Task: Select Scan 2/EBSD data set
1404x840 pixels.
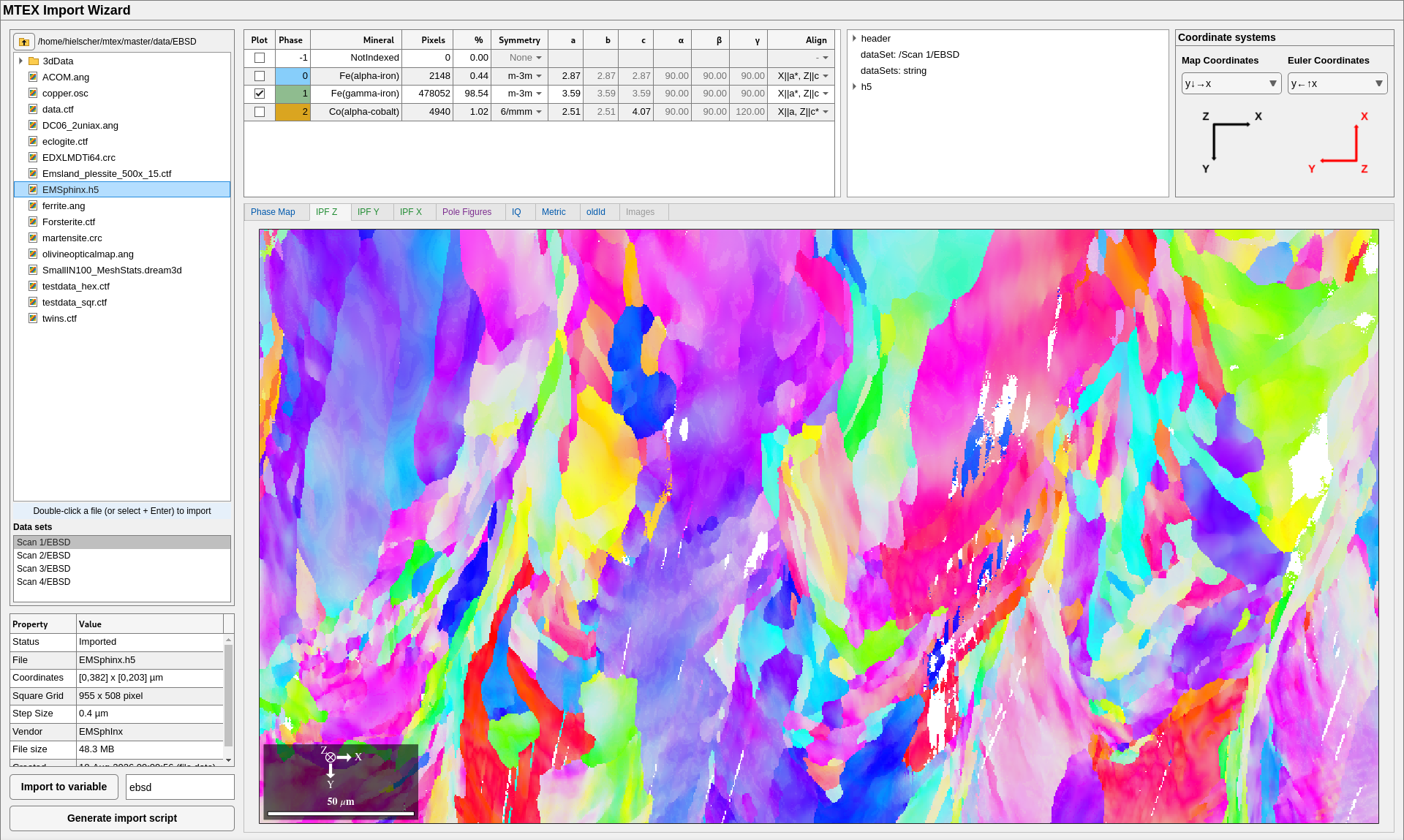Action: 122,556
